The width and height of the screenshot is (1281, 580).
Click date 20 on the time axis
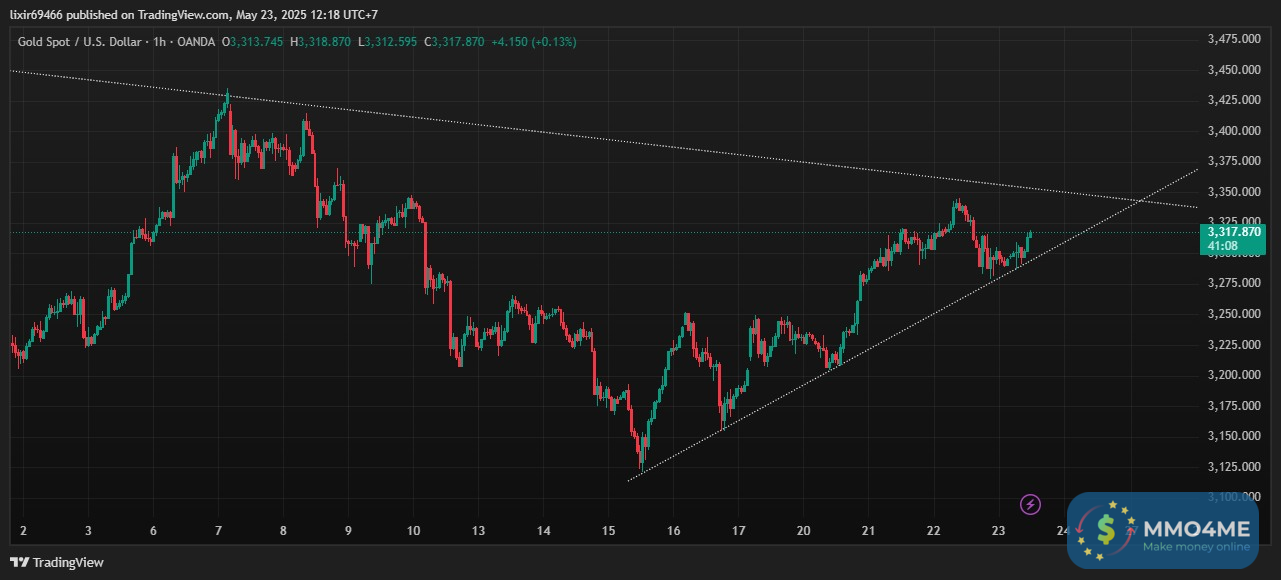pyautogui.click(x=804, y=531)
